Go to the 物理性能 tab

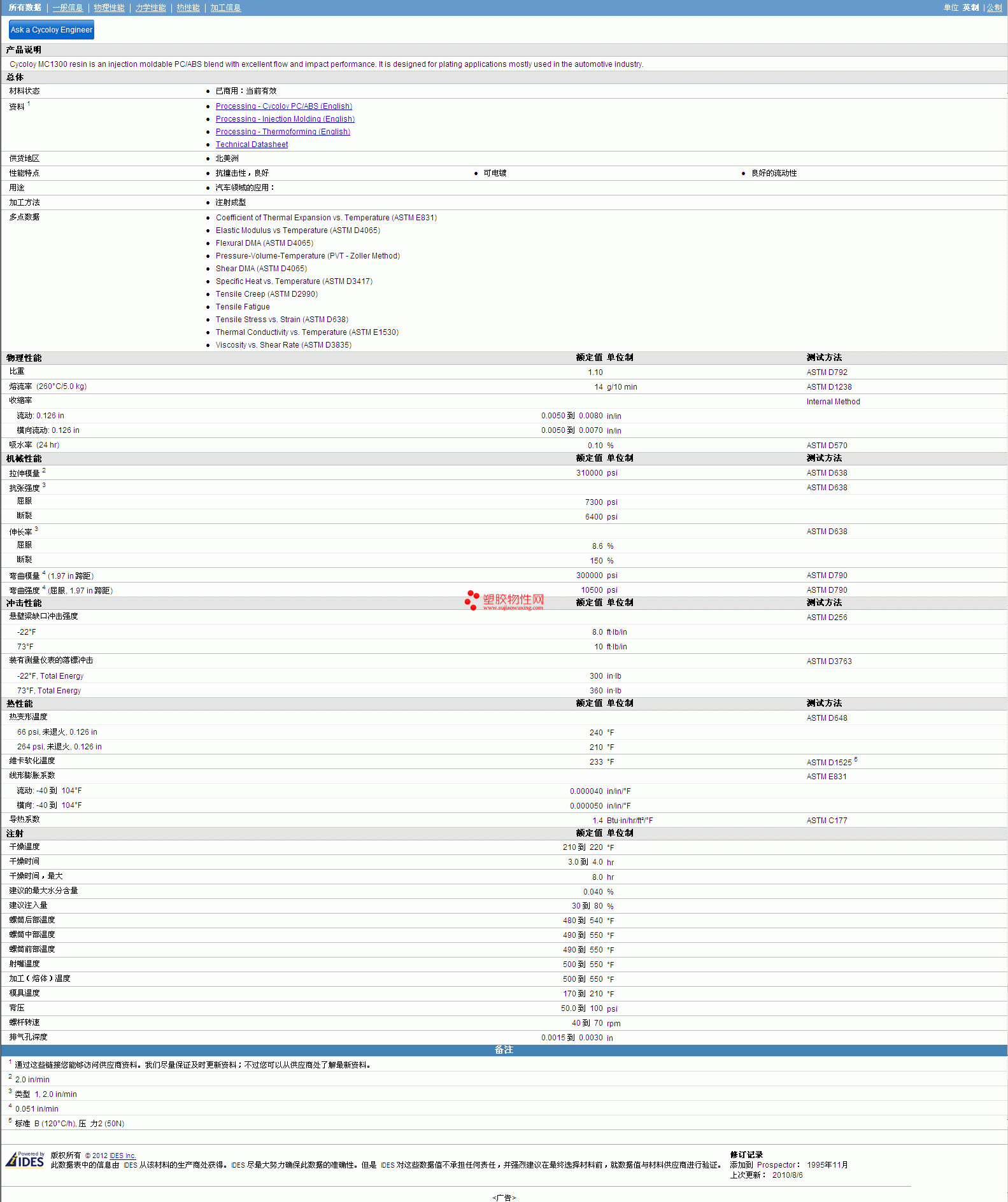[110, 8]
